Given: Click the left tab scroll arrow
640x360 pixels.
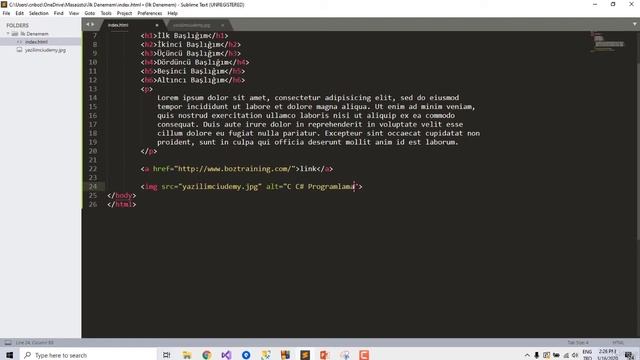Looking at the screenshot, I should click(87, 24).
